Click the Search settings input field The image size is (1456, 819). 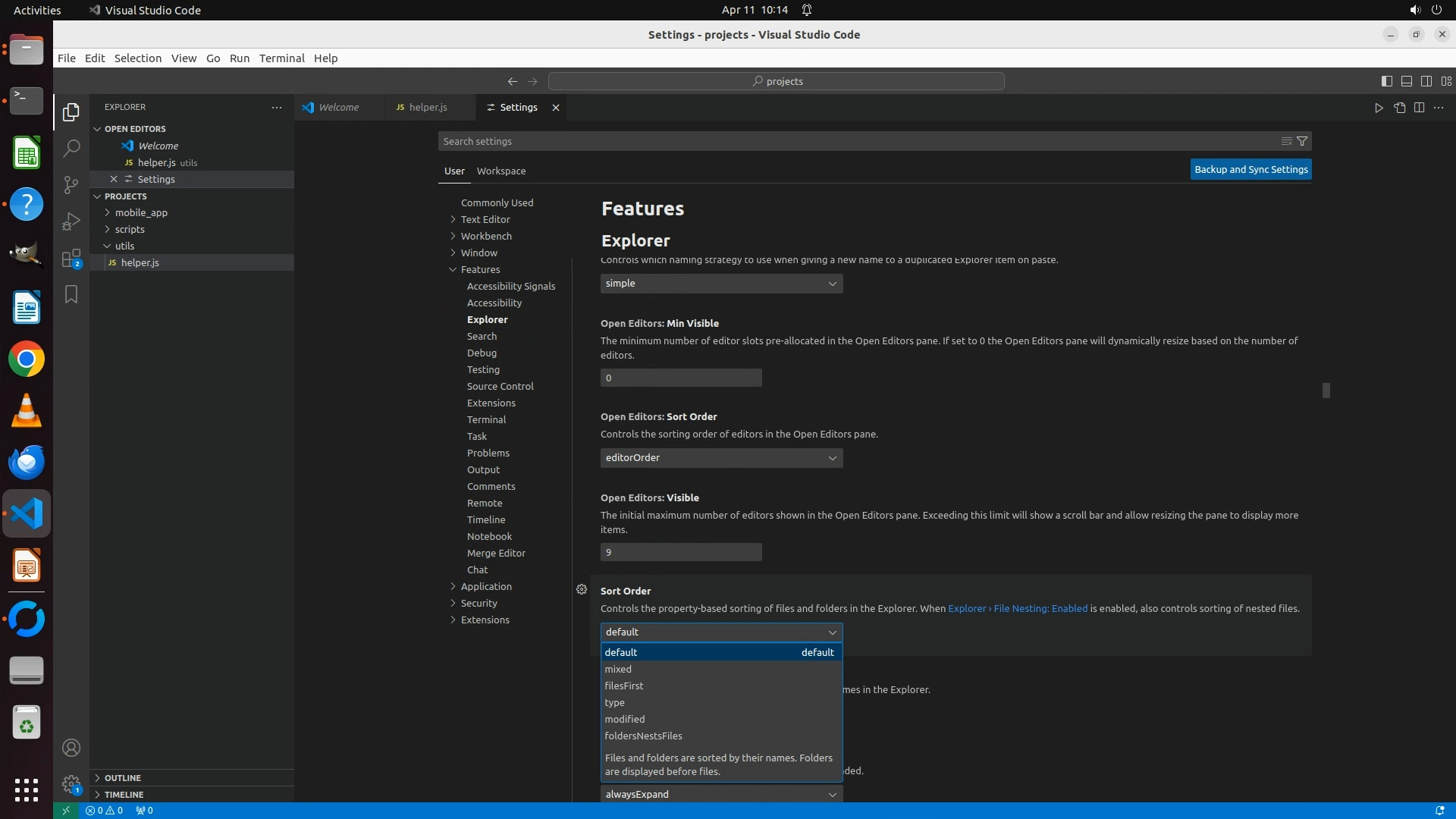click(857, 142)
